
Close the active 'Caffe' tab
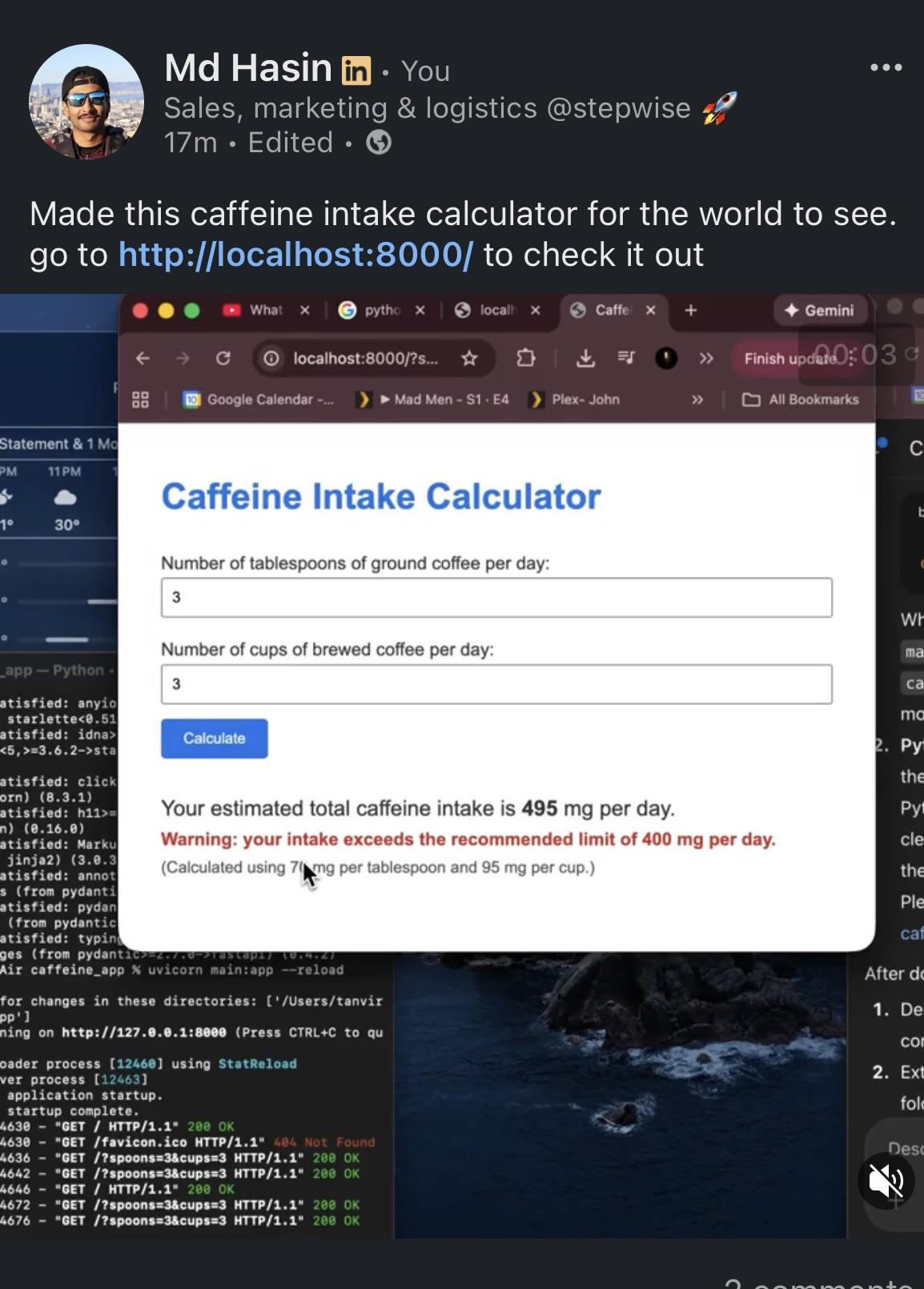651,310
